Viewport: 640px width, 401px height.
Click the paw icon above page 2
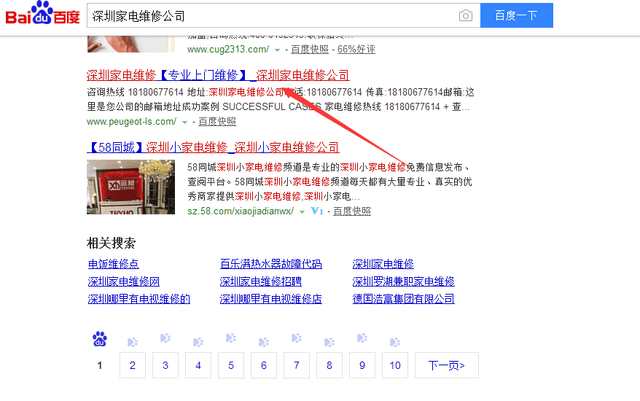(133, 342)
